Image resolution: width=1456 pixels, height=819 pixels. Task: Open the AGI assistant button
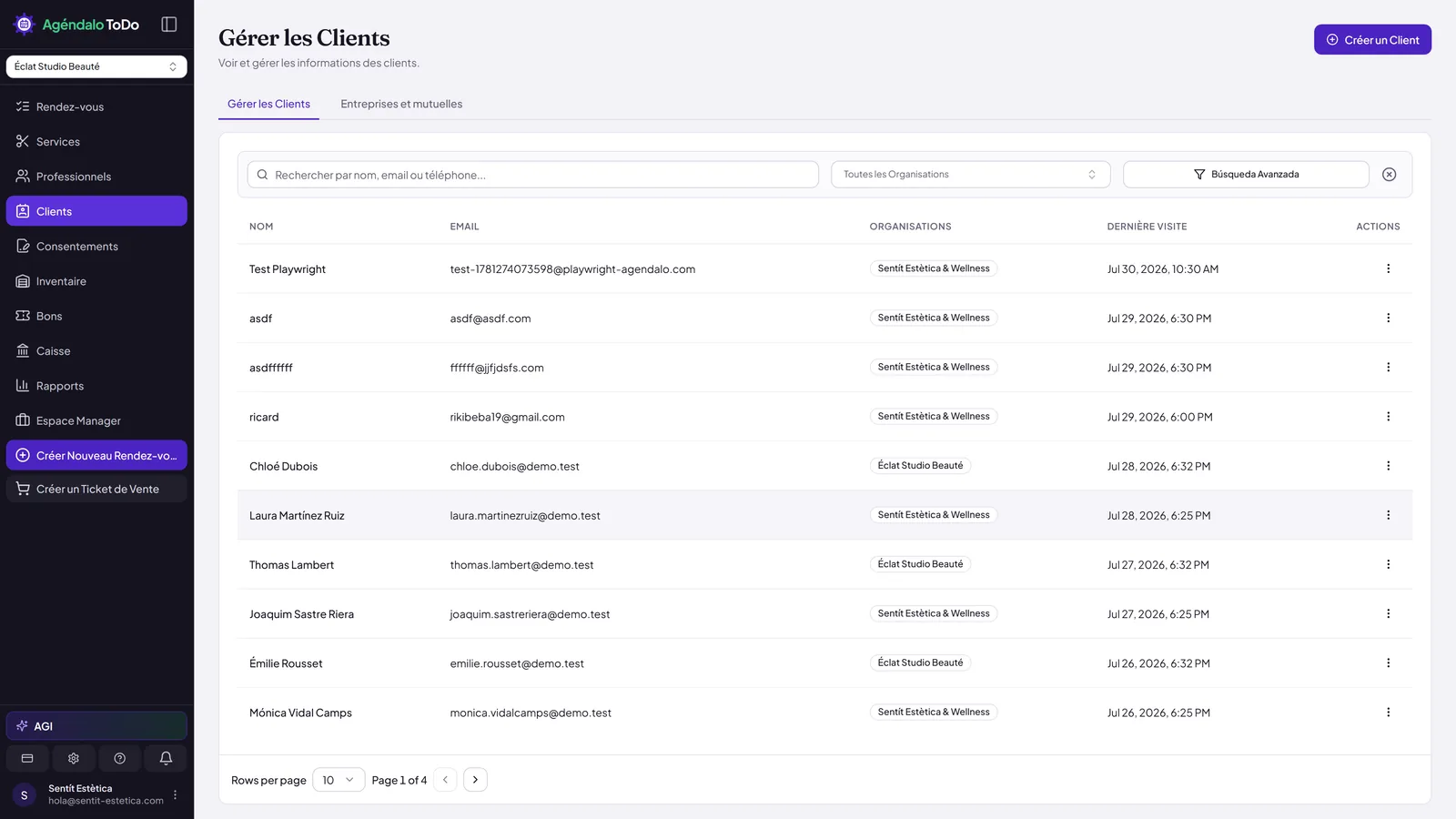96,726
